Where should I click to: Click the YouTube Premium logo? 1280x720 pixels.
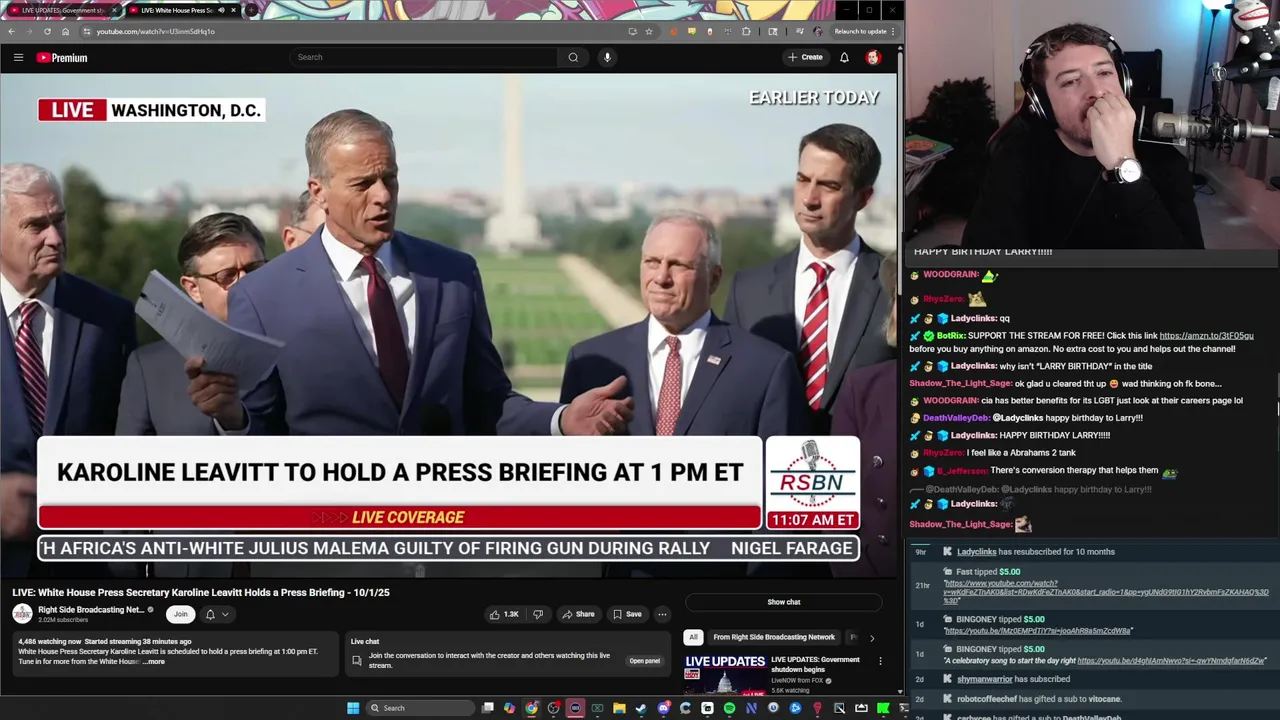(62, 58)
